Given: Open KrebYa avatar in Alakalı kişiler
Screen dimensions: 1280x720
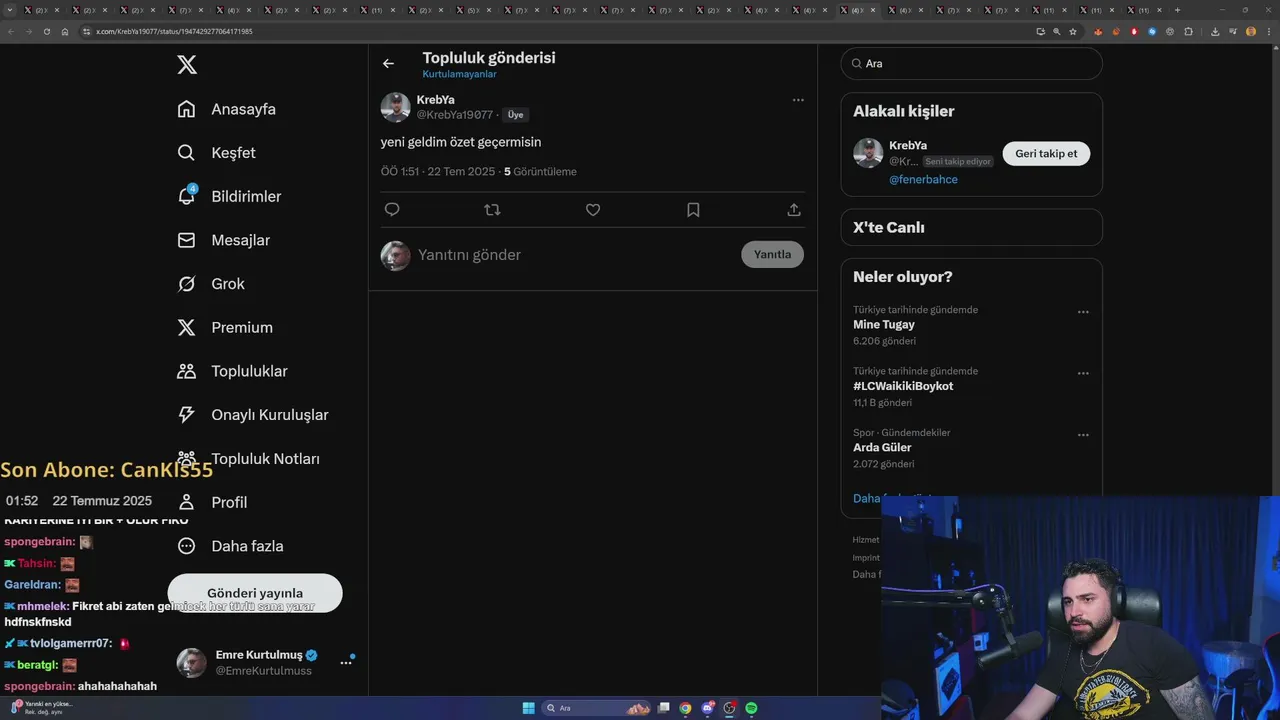Looking at the screenshot, I should point(868,153).
